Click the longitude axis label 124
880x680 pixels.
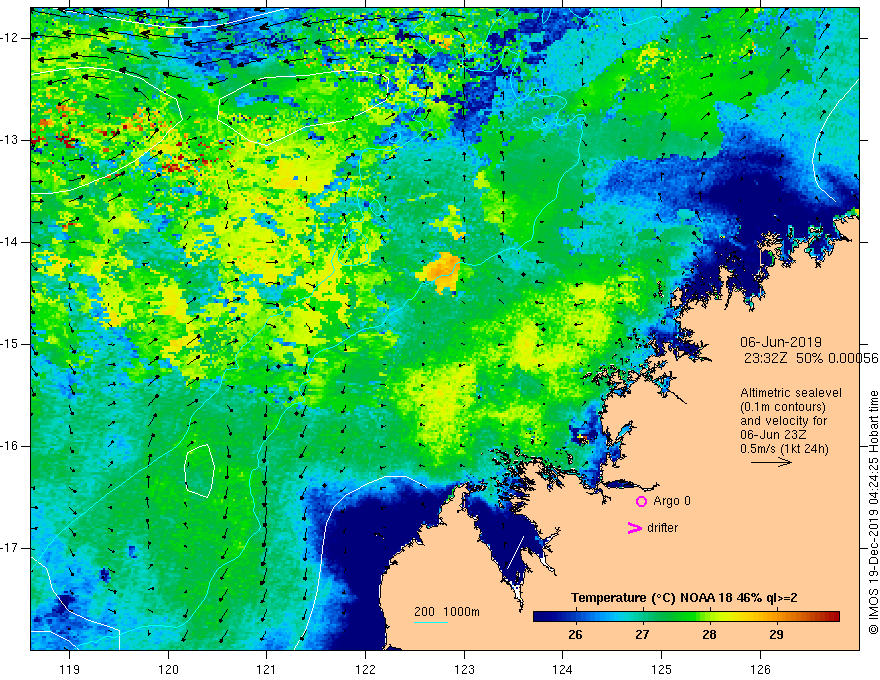pos(563,669)
